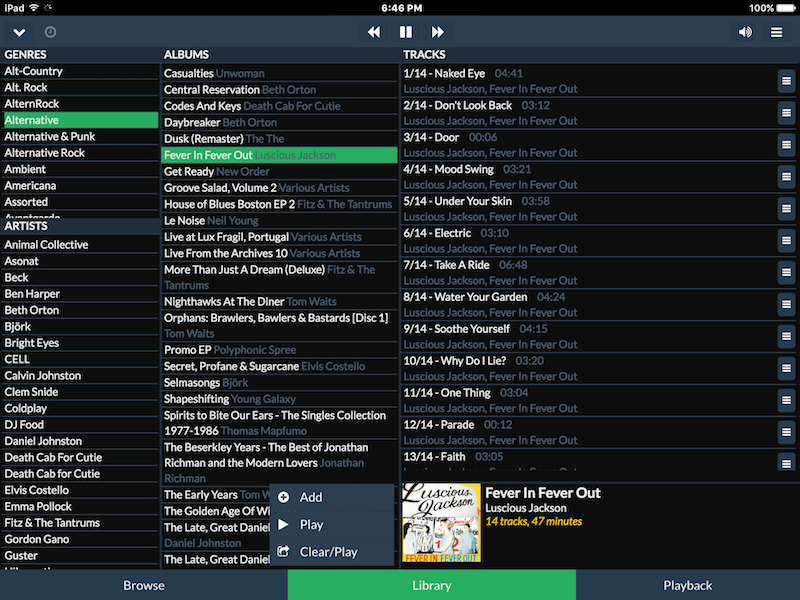This screenshot has height=600, width=800.
Task: Select the Alt. Rock genre
Action: pyautogui.click(x=81, y=88)
